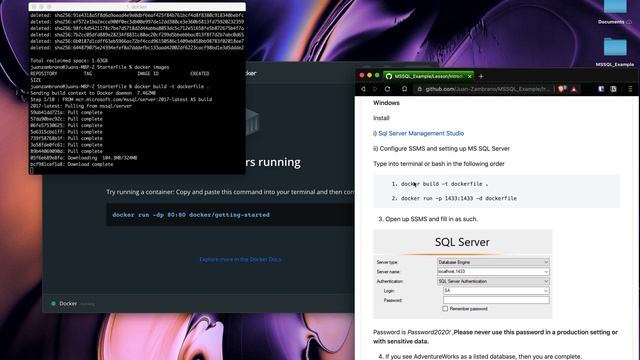Click the terminal window title bar
The height and width of the screenshot is (360, 640).
click(x=137, y=7)
